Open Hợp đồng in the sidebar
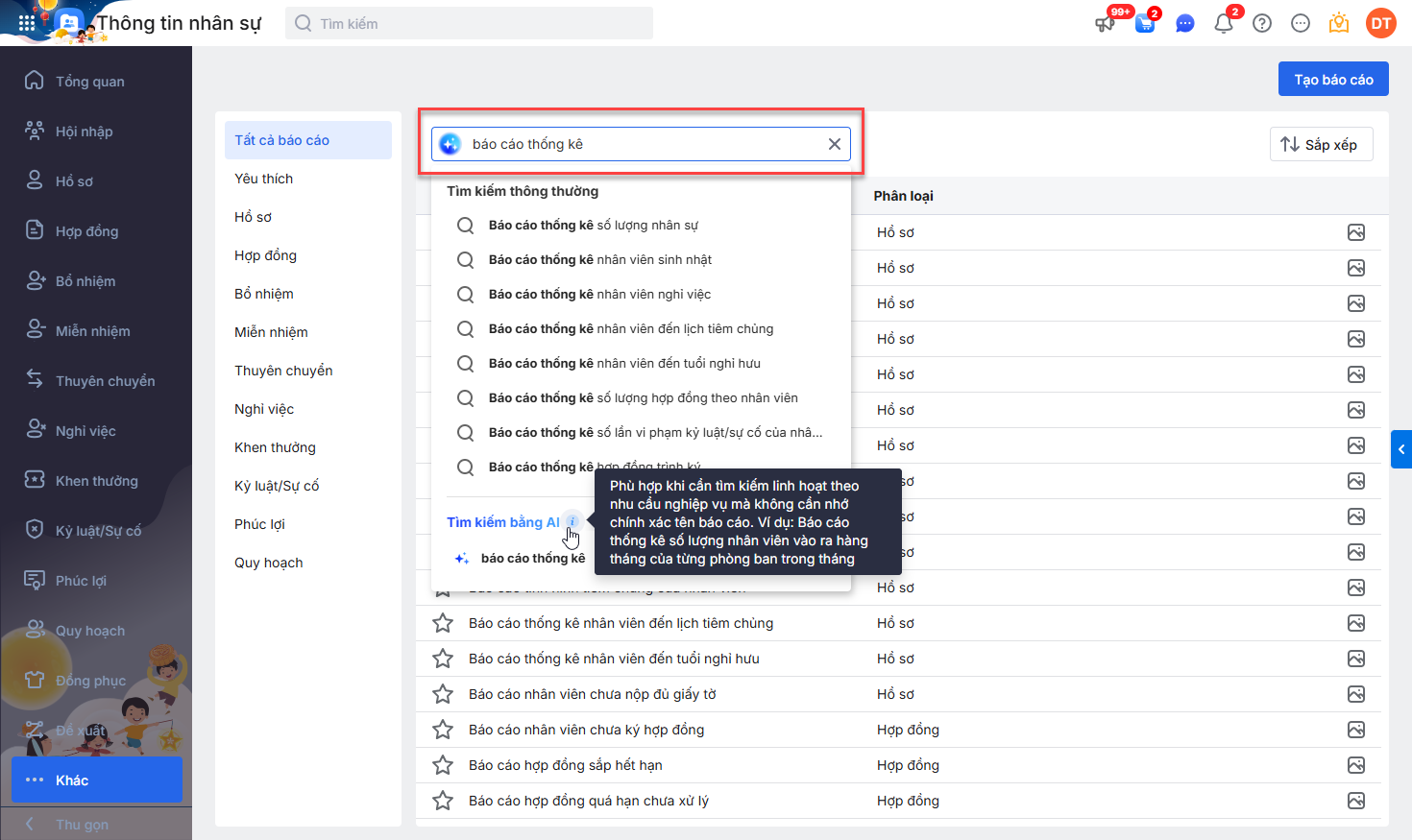The image size is (1412, 840). pos(96,231)
